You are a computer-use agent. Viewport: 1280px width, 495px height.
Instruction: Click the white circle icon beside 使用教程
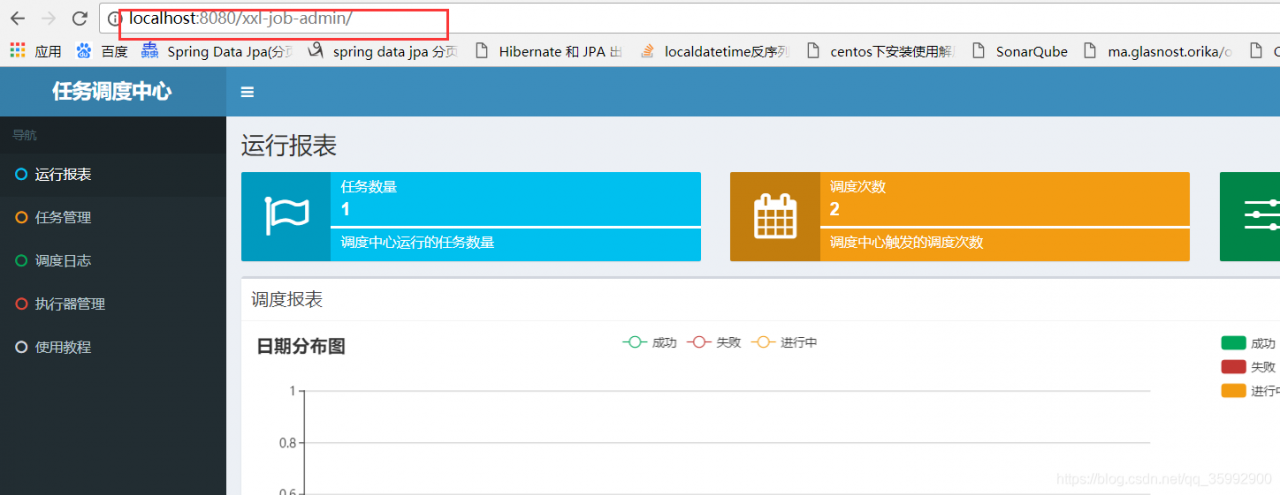click(21, 347)
